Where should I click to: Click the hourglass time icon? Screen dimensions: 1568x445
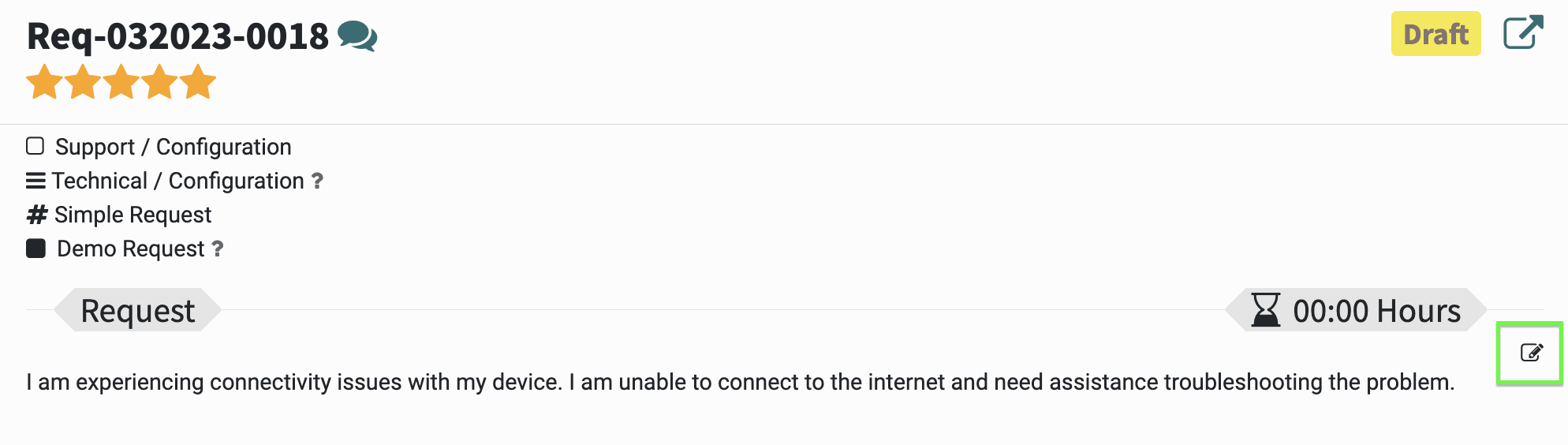1266,310
